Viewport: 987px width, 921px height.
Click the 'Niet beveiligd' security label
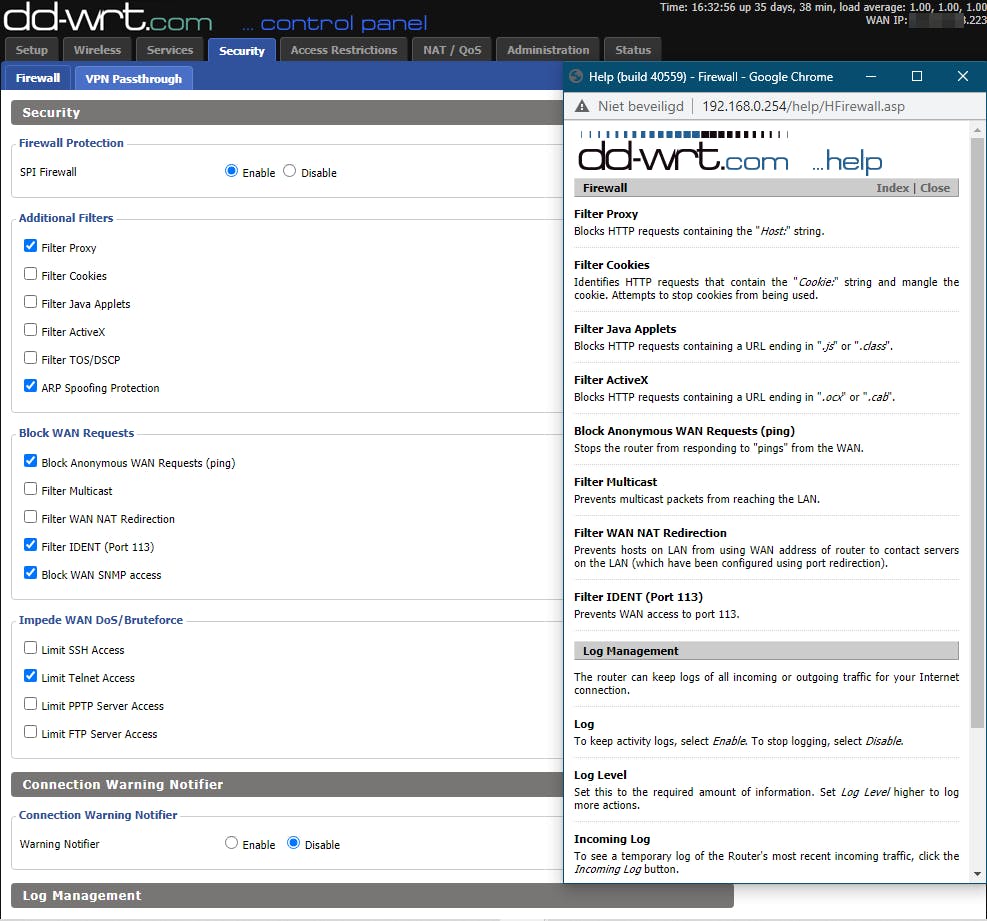tap(641, 106)
